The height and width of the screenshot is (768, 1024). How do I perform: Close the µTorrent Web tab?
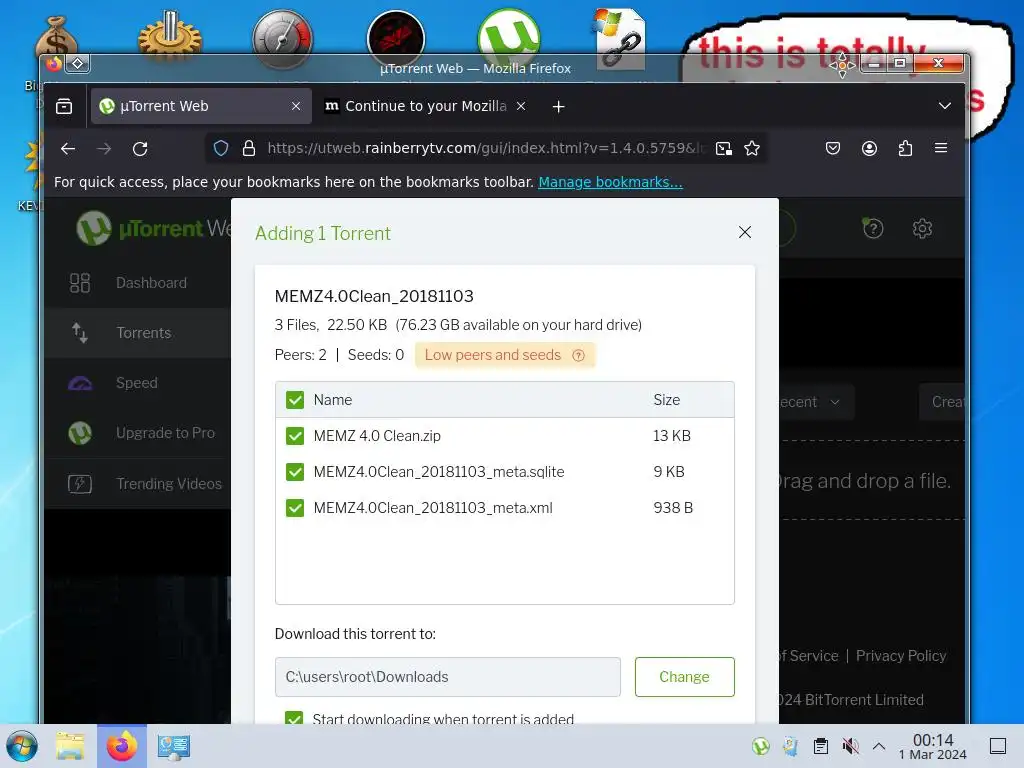click(x=296, y=106)
